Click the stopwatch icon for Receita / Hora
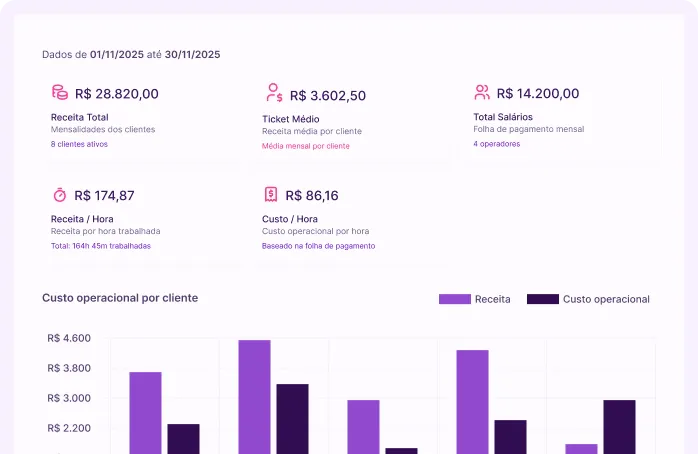This screenshot has width=698, height=454. click(x=59, y=195)
